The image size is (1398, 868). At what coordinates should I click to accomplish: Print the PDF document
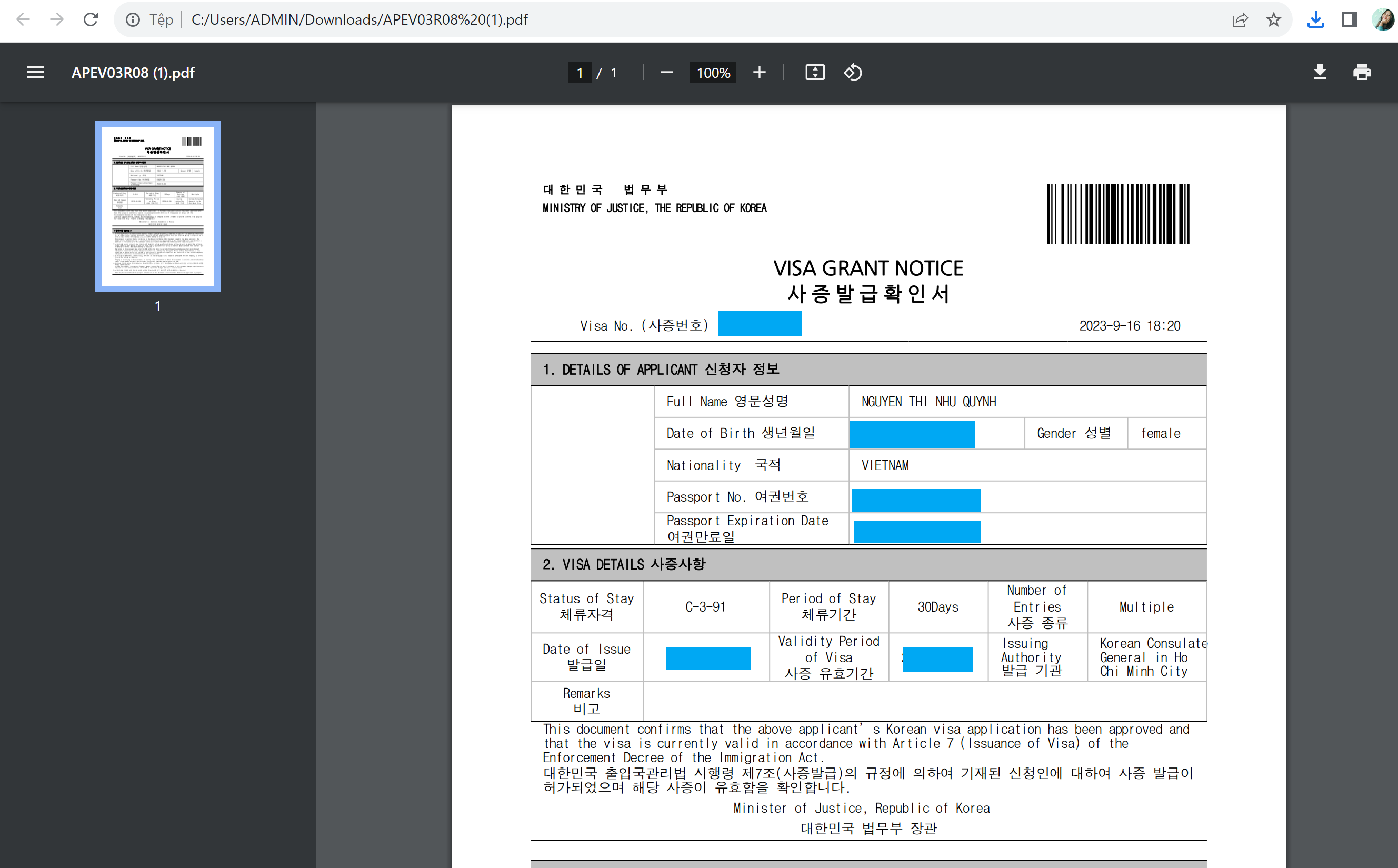click(x=1362, y=72)
